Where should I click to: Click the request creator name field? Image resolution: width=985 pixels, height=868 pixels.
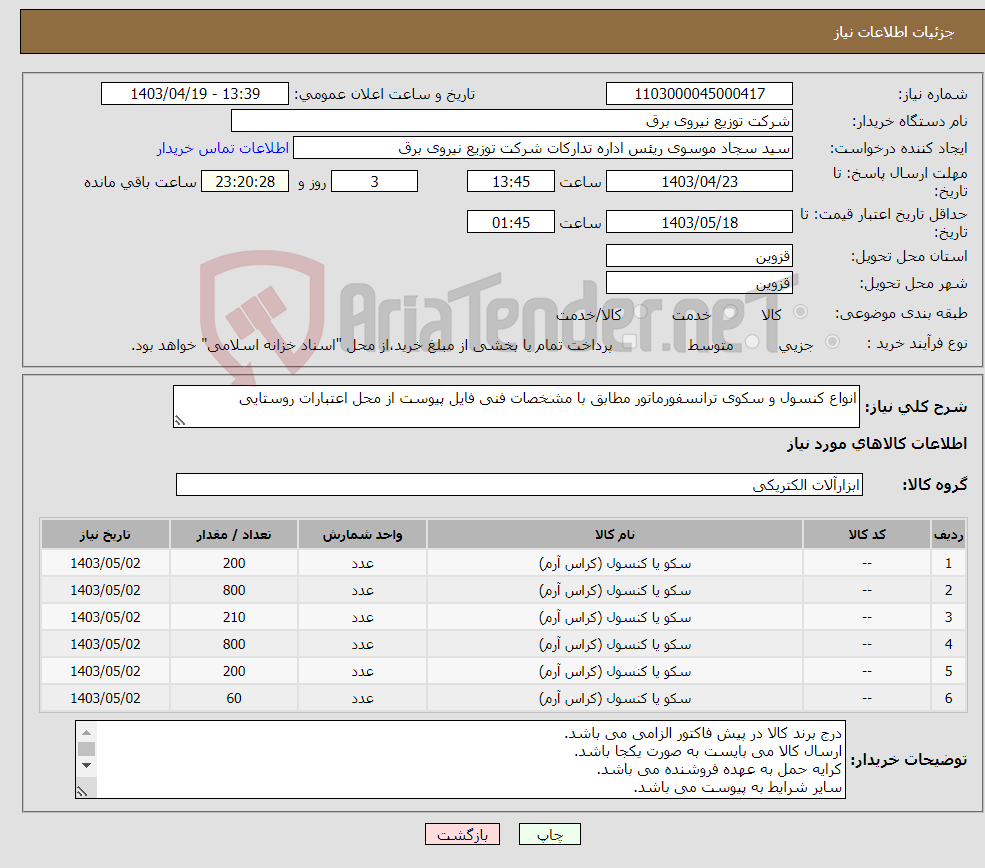pos(543,148)
